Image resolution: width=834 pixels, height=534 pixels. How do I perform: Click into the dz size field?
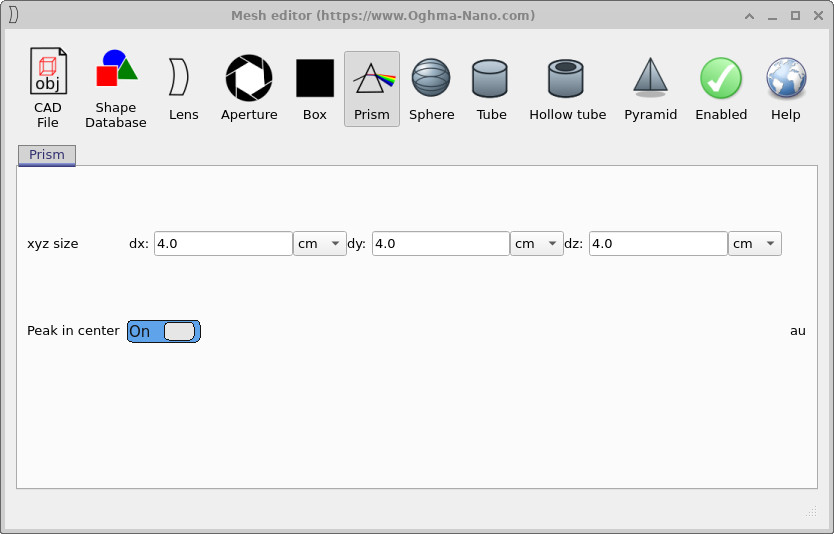[x=657, y=244]
